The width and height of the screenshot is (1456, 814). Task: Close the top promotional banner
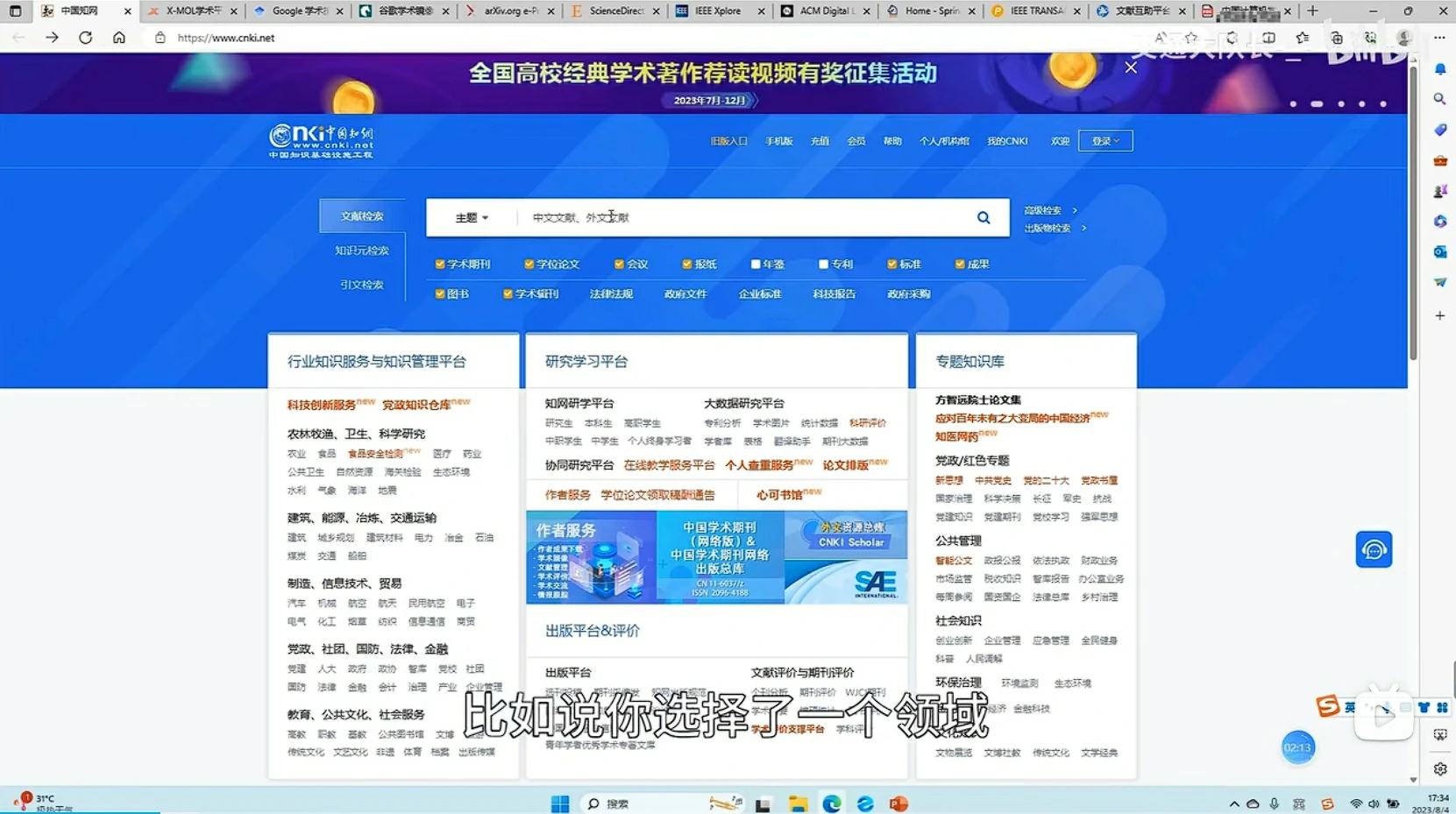click(x=1131, y=67)
